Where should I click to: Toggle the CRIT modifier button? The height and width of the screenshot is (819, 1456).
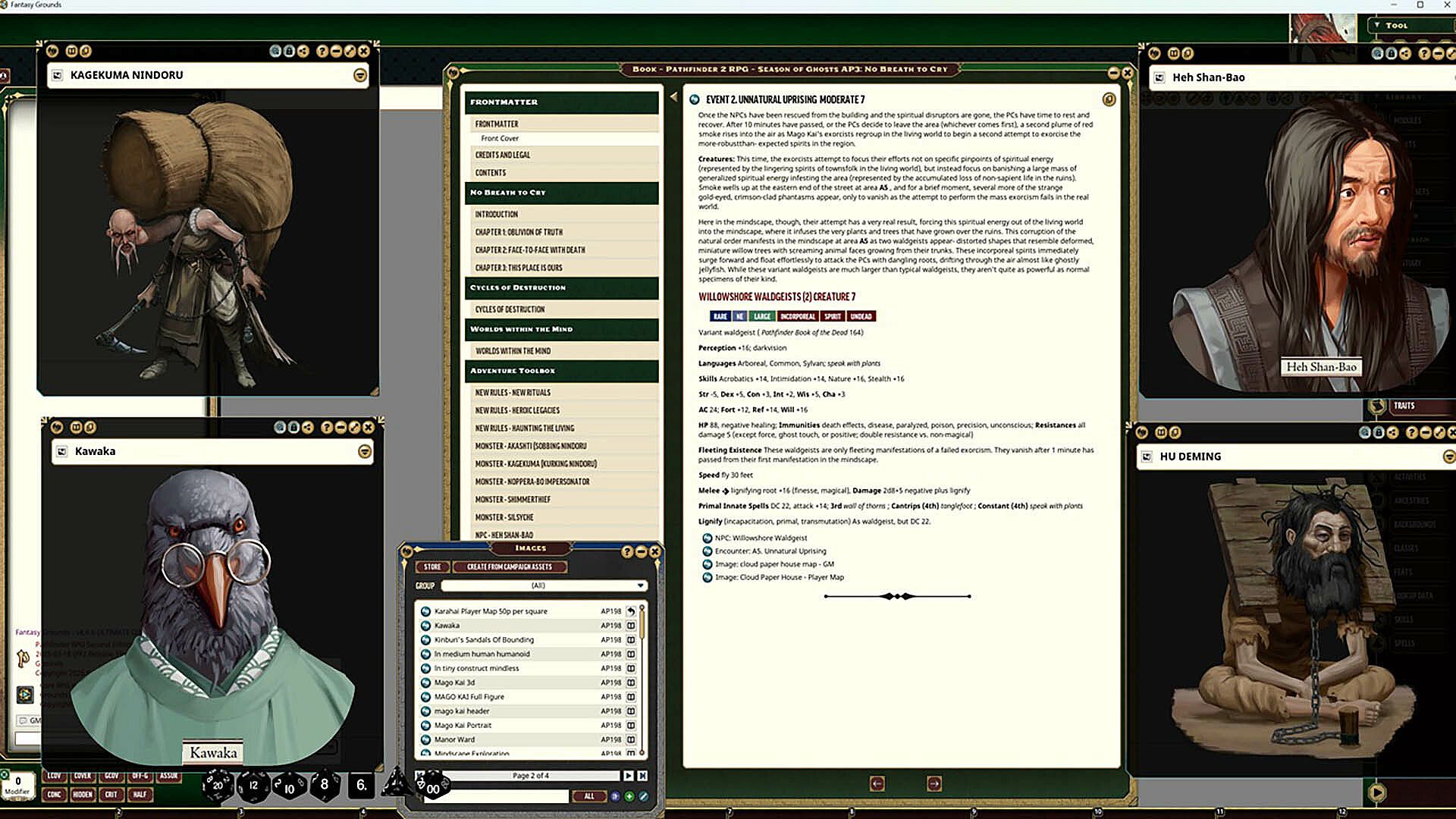111,795
